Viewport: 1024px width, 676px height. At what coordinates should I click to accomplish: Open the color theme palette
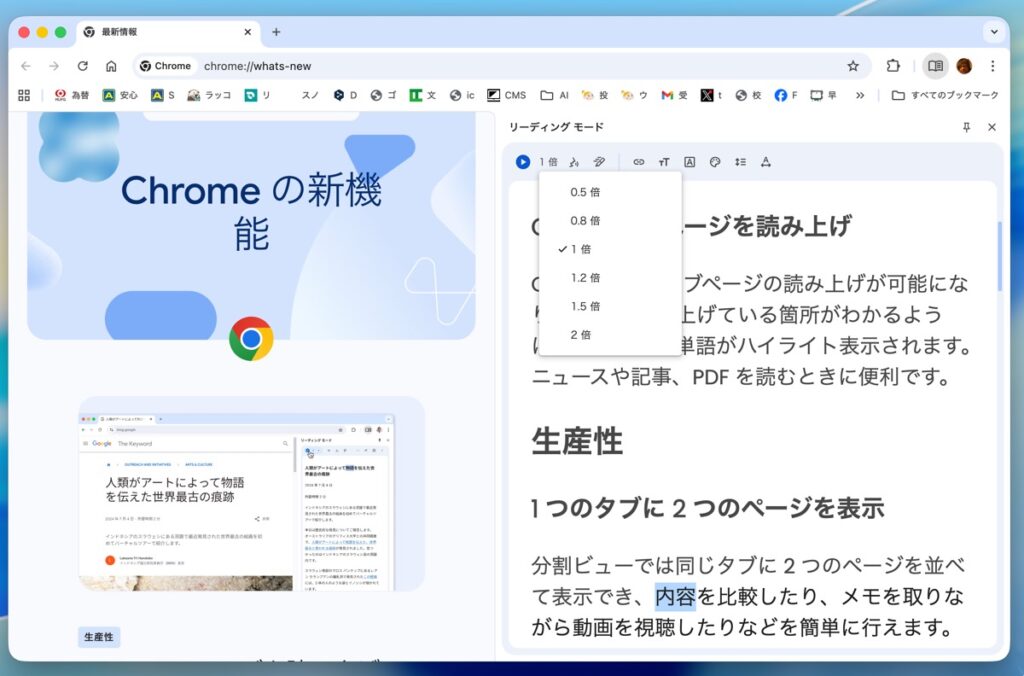coord(715,162)
